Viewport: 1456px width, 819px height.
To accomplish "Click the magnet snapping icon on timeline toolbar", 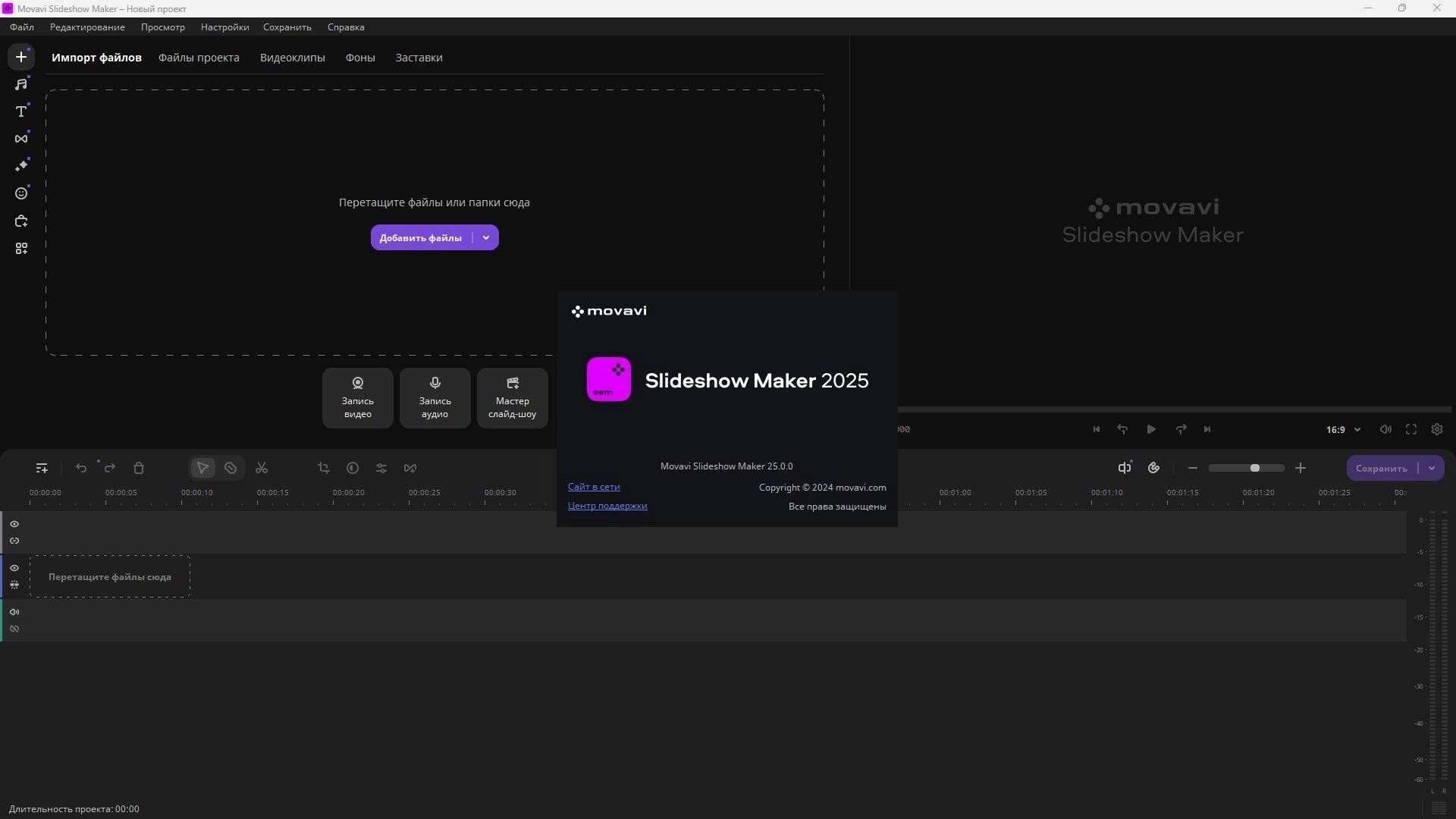I will click(x=1154, y=468).
